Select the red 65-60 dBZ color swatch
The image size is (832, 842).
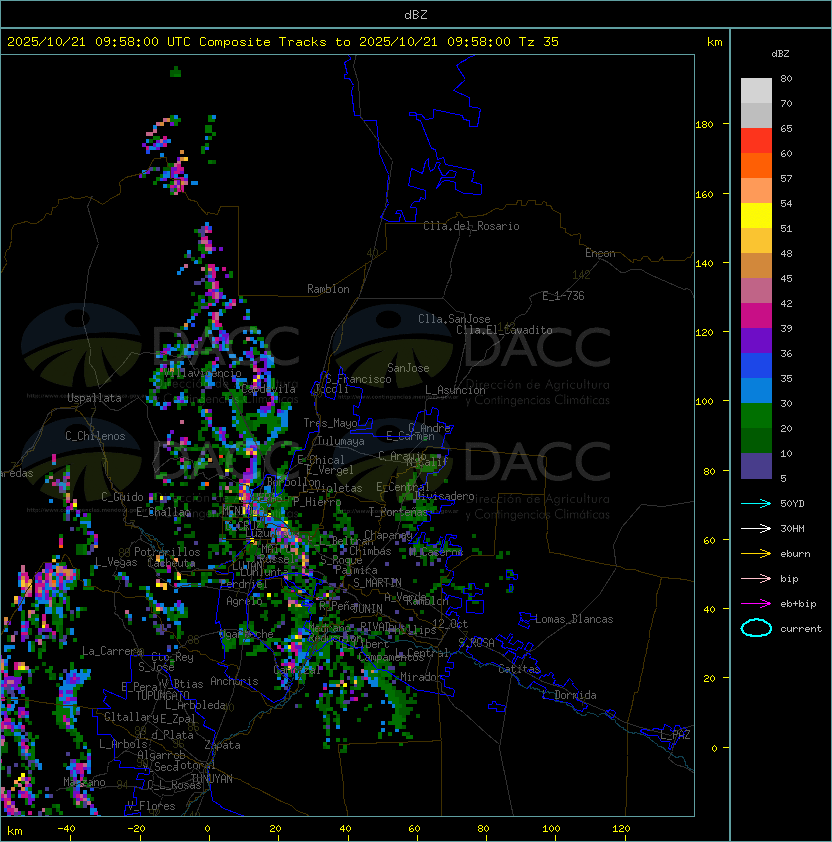756,141
